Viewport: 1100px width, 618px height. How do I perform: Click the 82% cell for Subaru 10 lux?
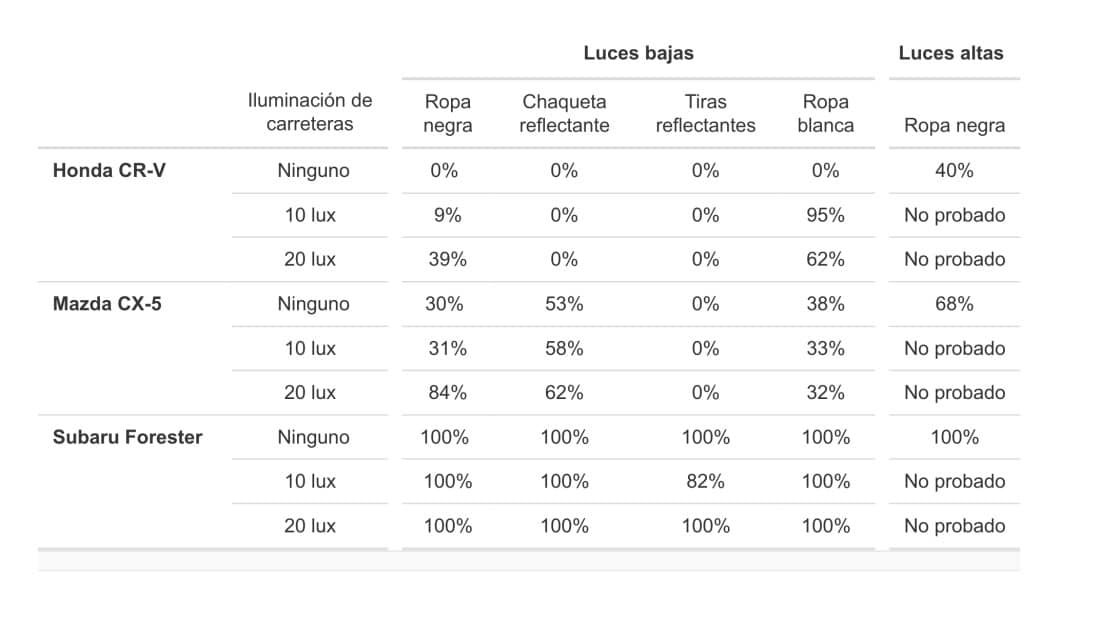[x=706, y=481]
